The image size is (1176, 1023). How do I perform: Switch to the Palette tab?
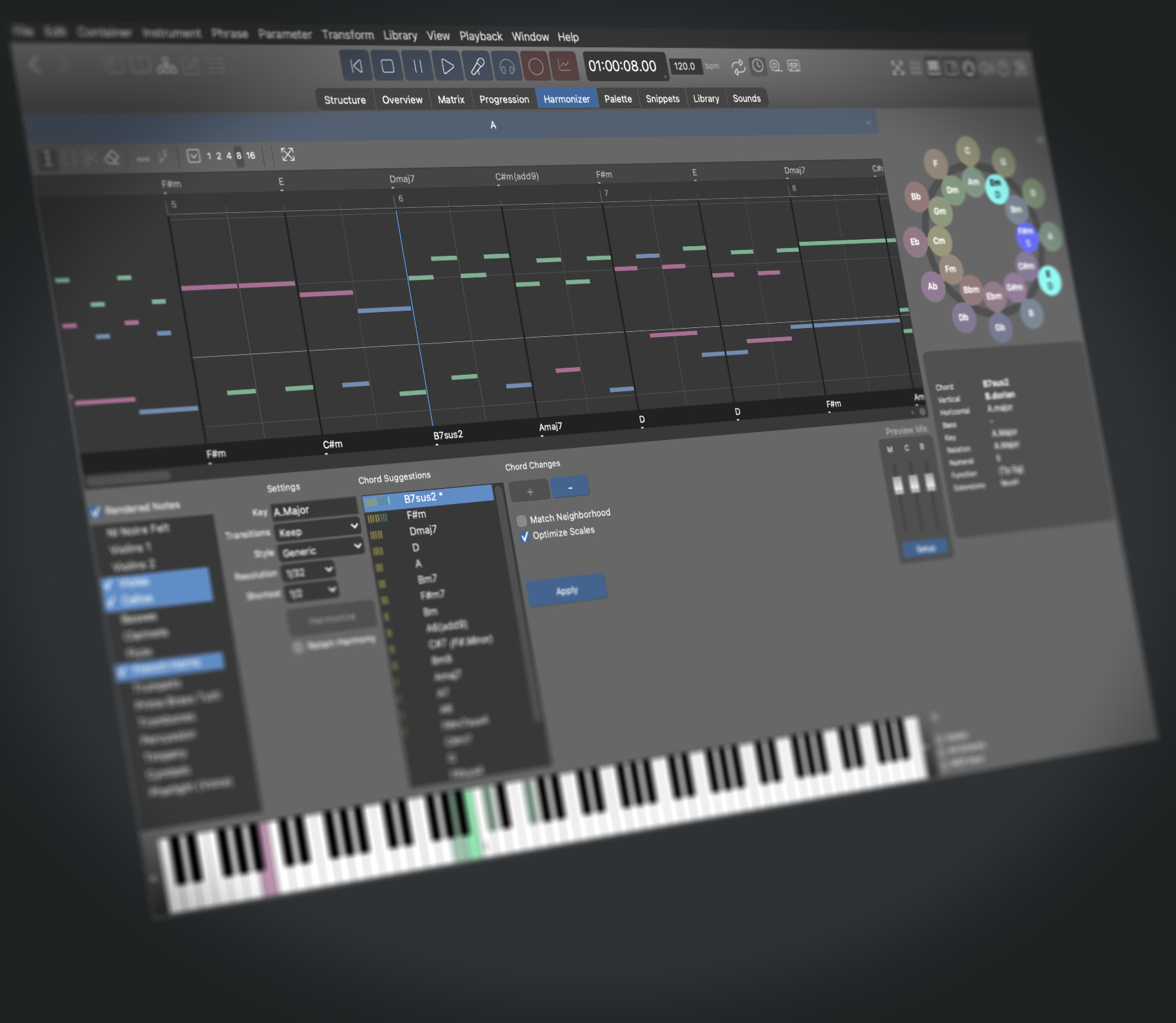pos(618,98)
